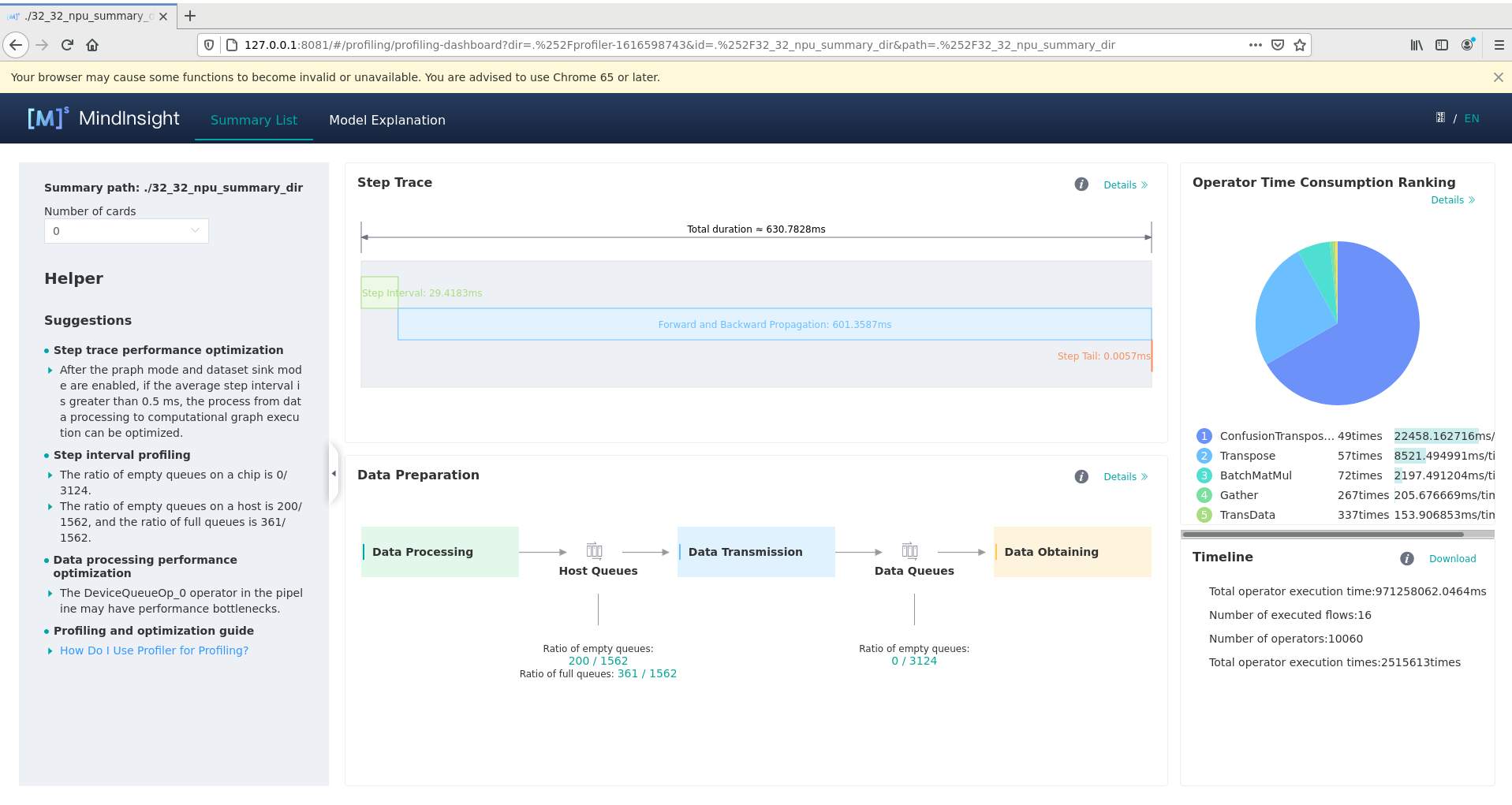Image resolution: width=1512 pixels, height=805 pixels.
Task: Click the bookmark star icon in the address bar
Action: [1298, 45]
